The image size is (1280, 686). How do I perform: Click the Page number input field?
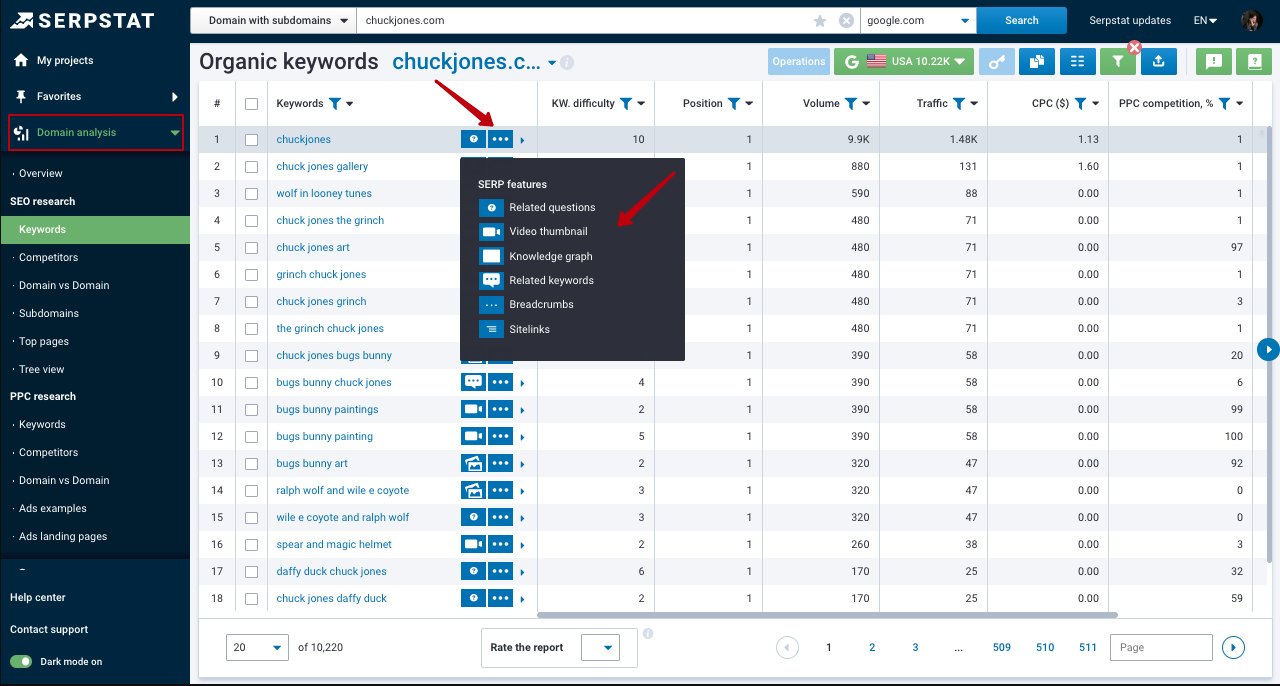[x=1160, y=647]
